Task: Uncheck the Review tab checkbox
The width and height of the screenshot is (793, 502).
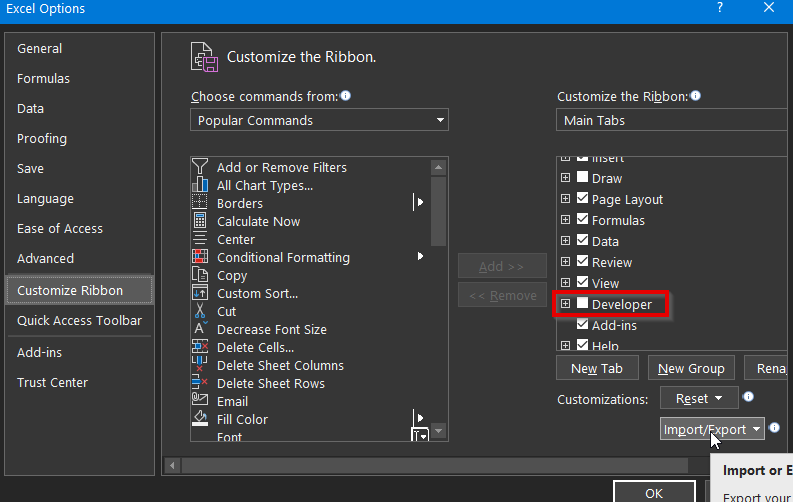Action: [x=583, y=261]
